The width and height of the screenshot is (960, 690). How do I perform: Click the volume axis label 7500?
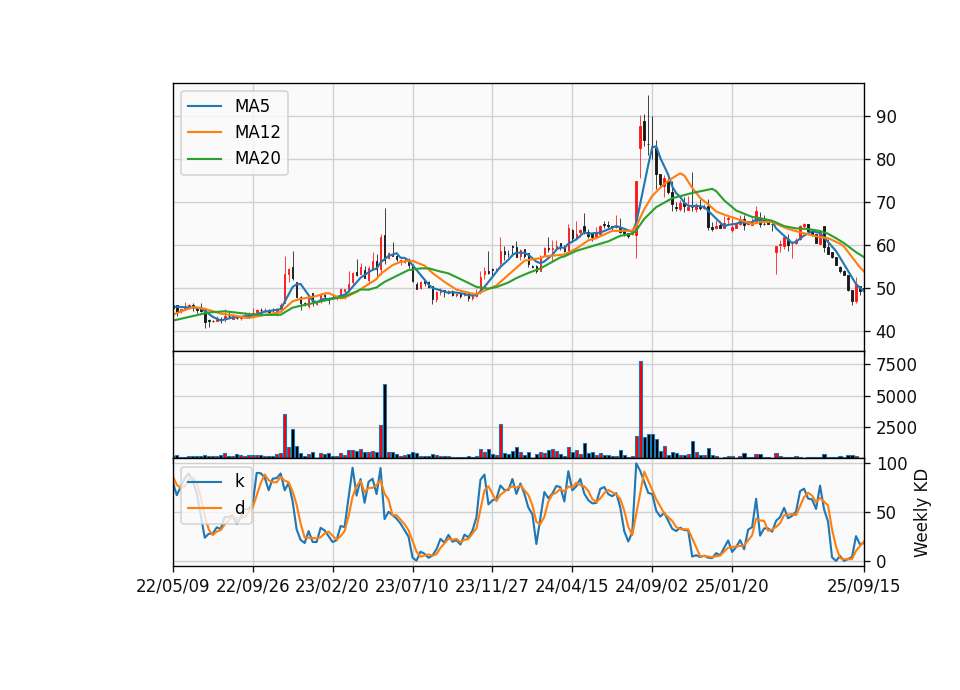896,365
